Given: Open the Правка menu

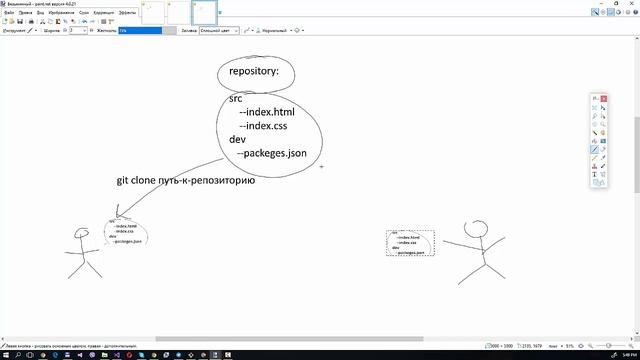Looking at the screenshot, I should [25, 13].
